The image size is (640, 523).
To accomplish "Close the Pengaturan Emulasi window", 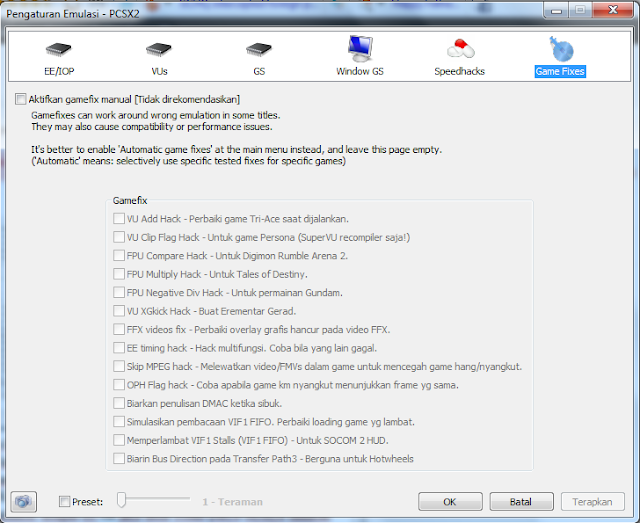I will (613, 10).
